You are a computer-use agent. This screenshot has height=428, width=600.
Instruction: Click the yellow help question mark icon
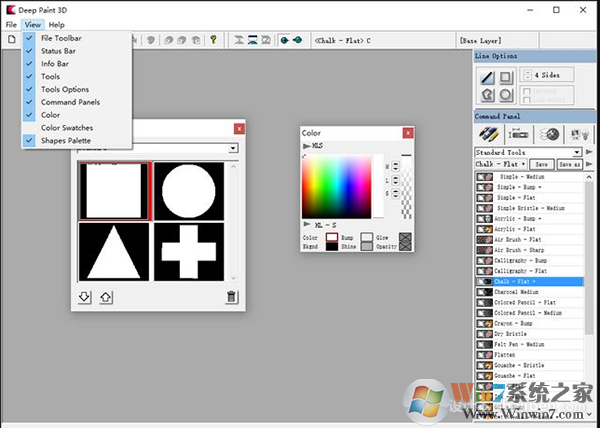[213, 40]
